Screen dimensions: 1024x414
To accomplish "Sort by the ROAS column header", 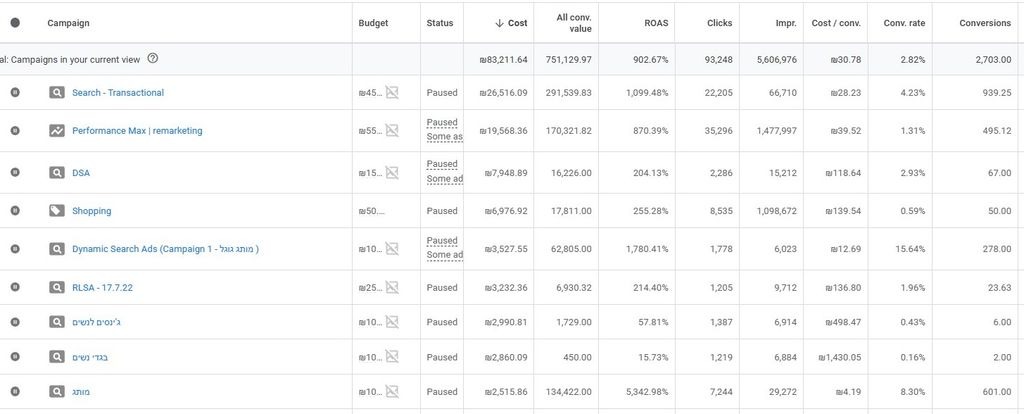I will click(x=656, y=23).
